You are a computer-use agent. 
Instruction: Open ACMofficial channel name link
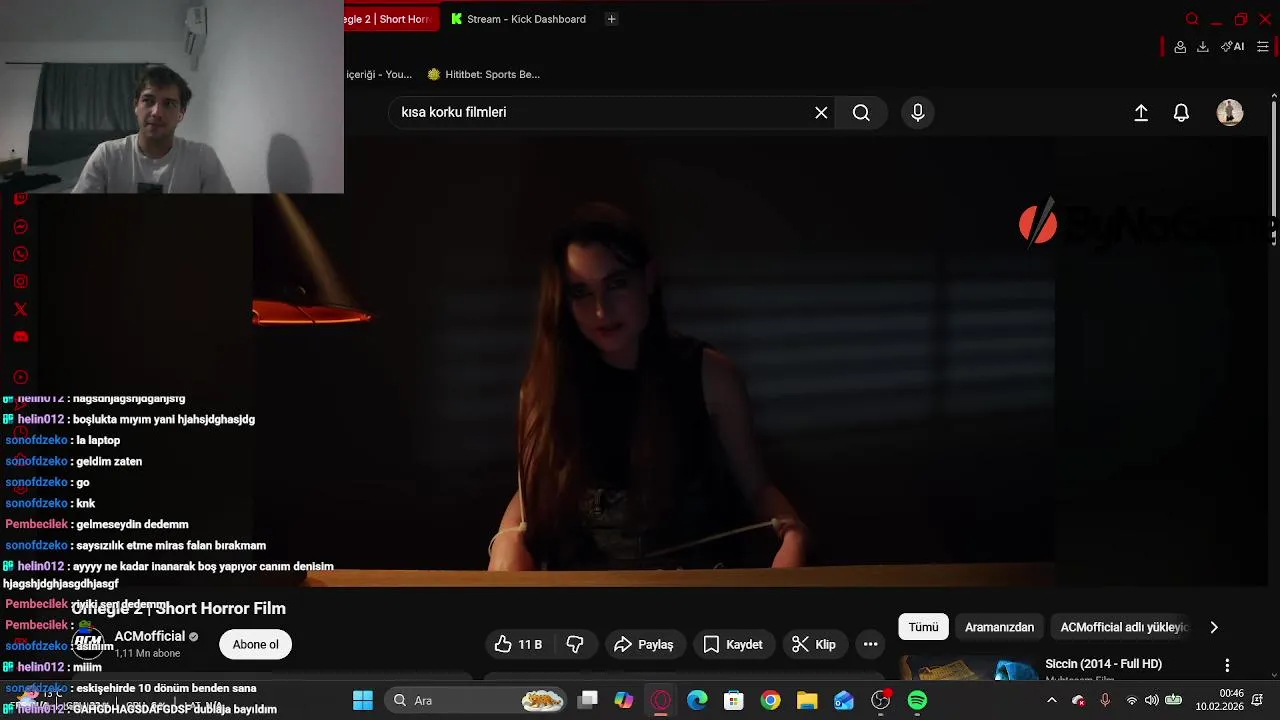(x=150, y=637)
